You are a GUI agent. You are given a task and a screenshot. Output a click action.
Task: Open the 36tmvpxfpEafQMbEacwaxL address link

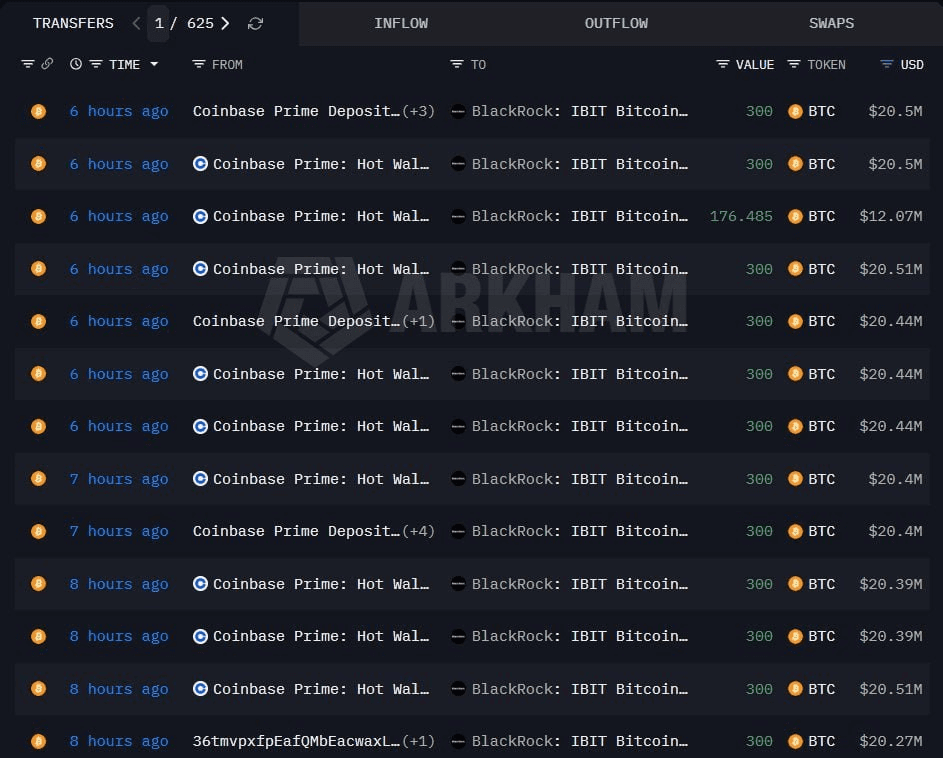tap(296, 741)
